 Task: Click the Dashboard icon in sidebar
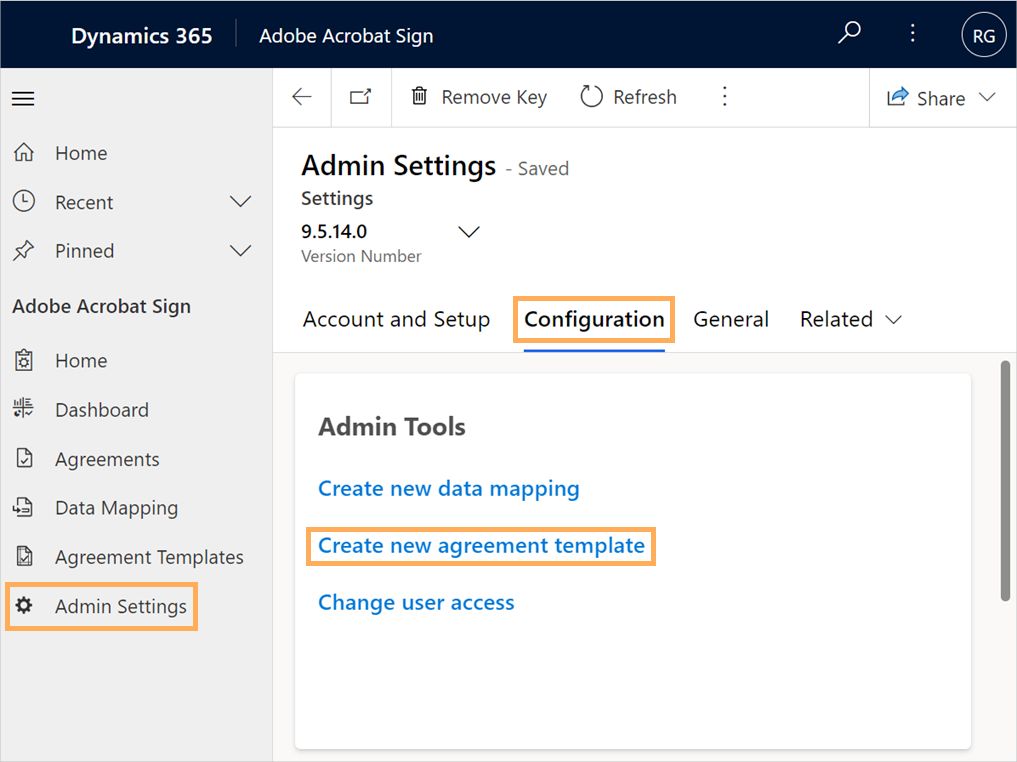point(23,409)
